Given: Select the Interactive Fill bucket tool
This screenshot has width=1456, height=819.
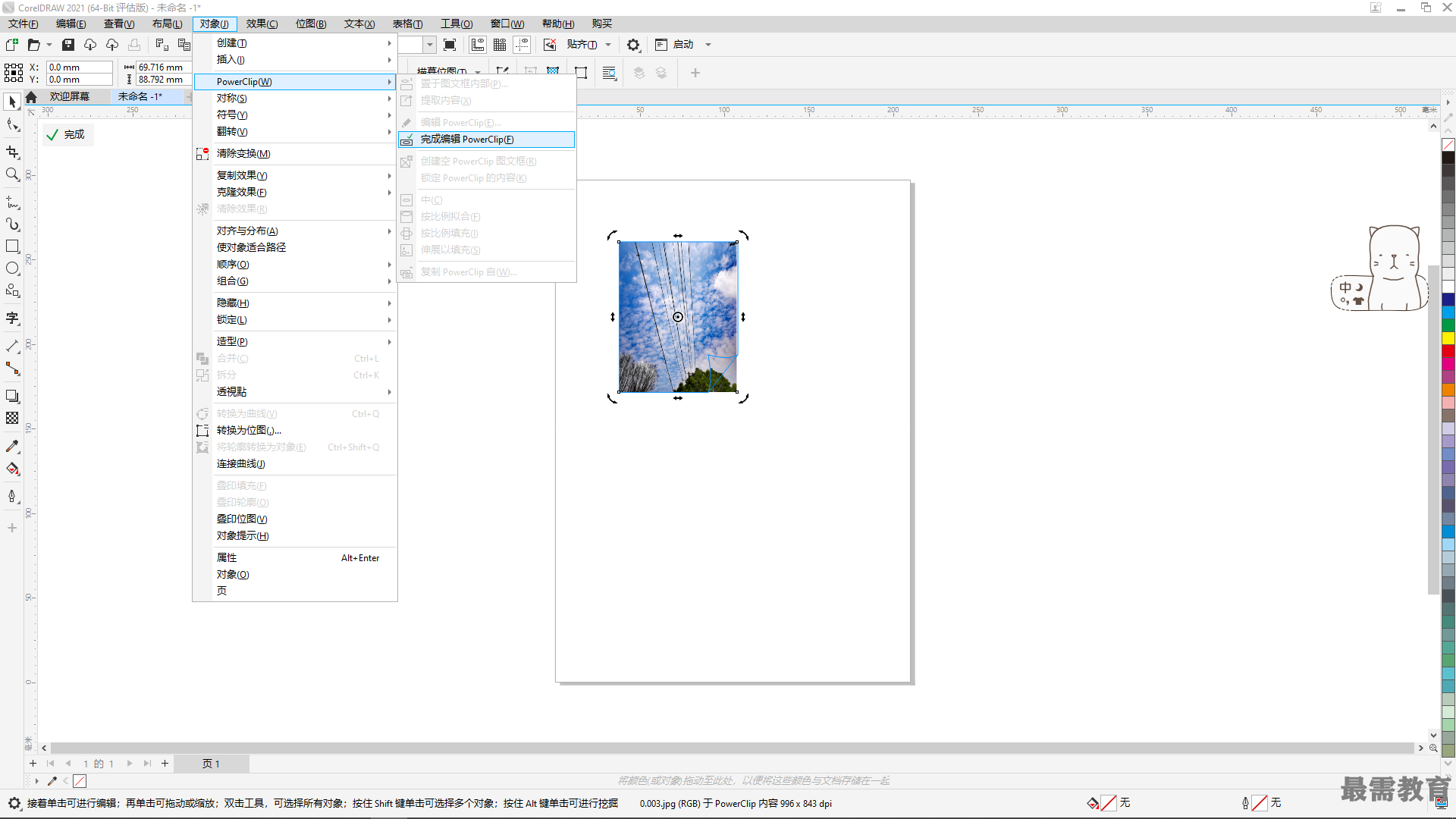Looking at the screenshot, I should [12, 469].
